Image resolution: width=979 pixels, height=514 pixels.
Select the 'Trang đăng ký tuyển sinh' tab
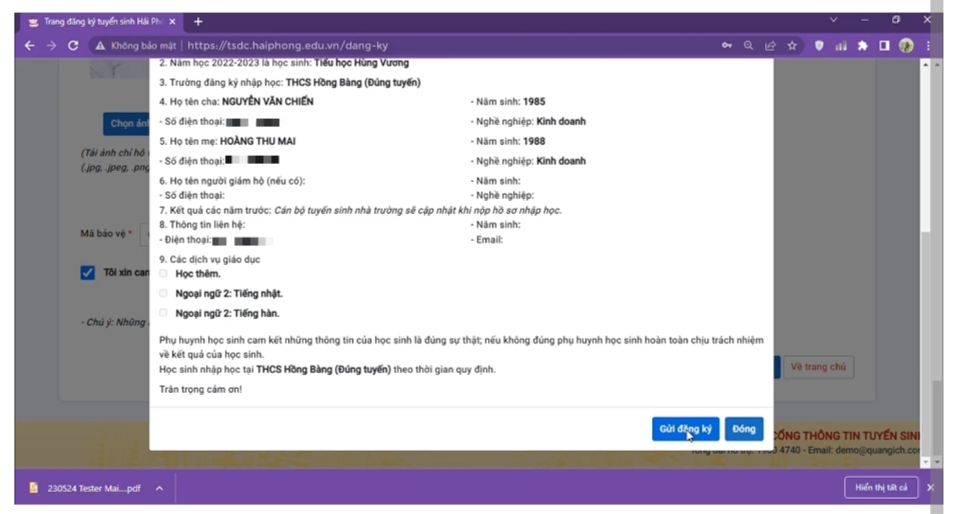[x=100, y=21]
